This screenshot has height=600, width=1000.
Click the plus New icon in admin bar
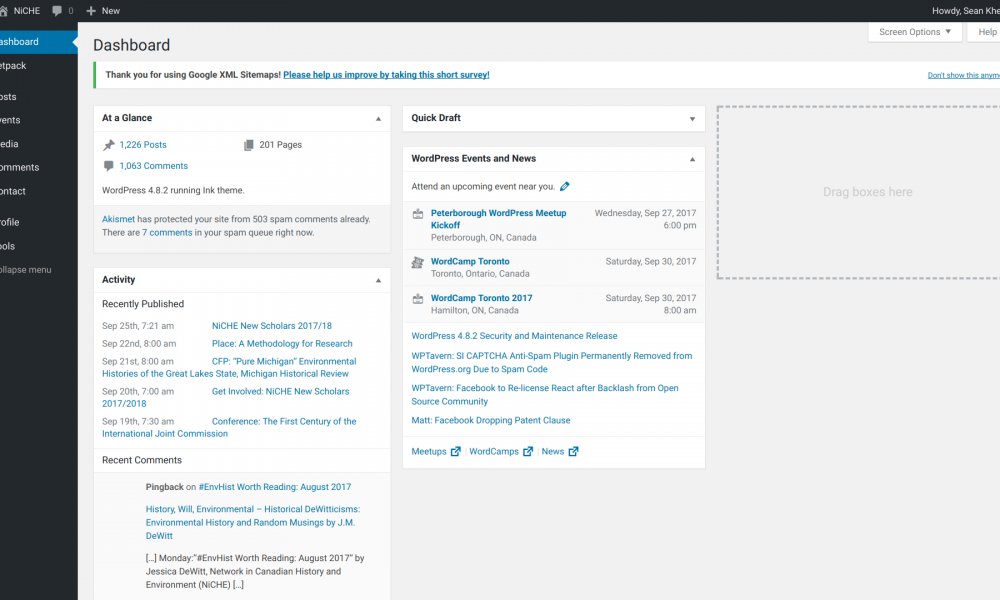pyautogui.click(x=92, y=10)
